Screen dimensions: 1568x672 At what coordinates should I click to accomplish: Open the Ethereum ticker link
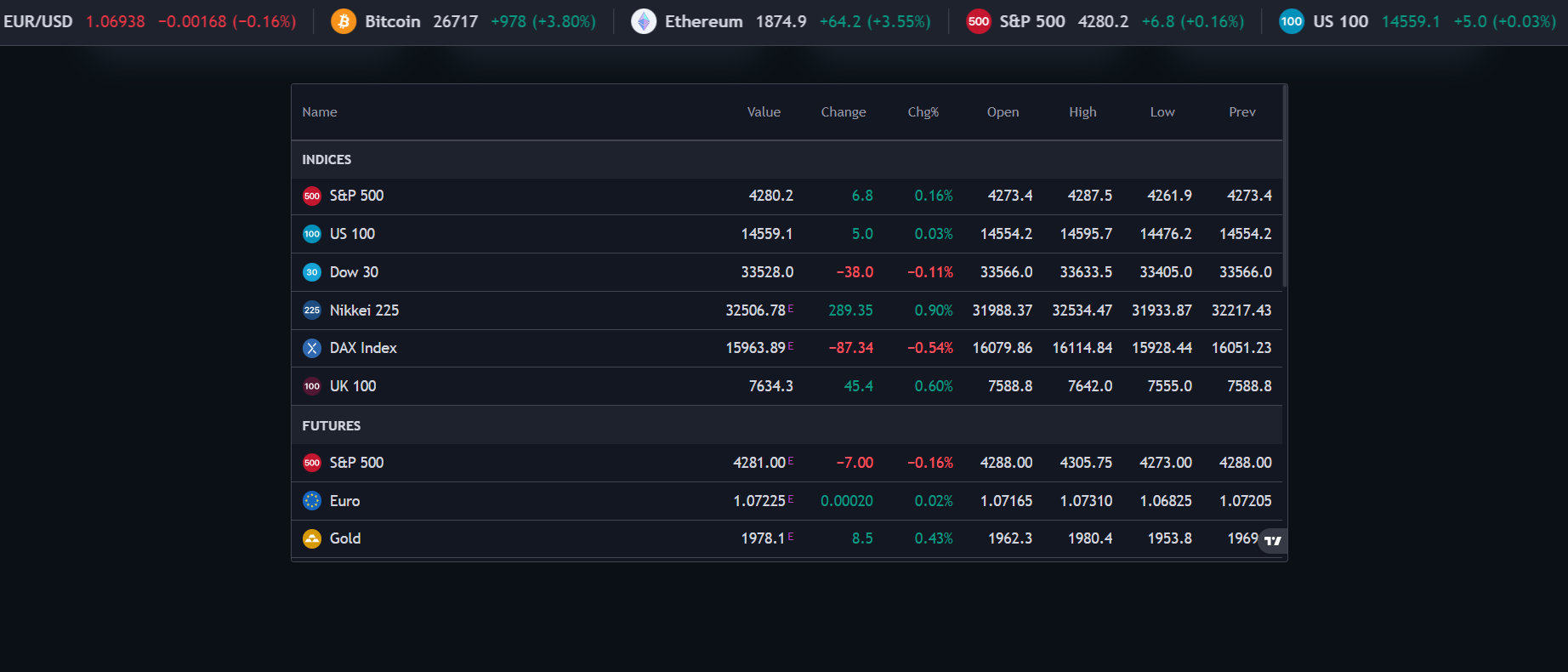[781, 21]
